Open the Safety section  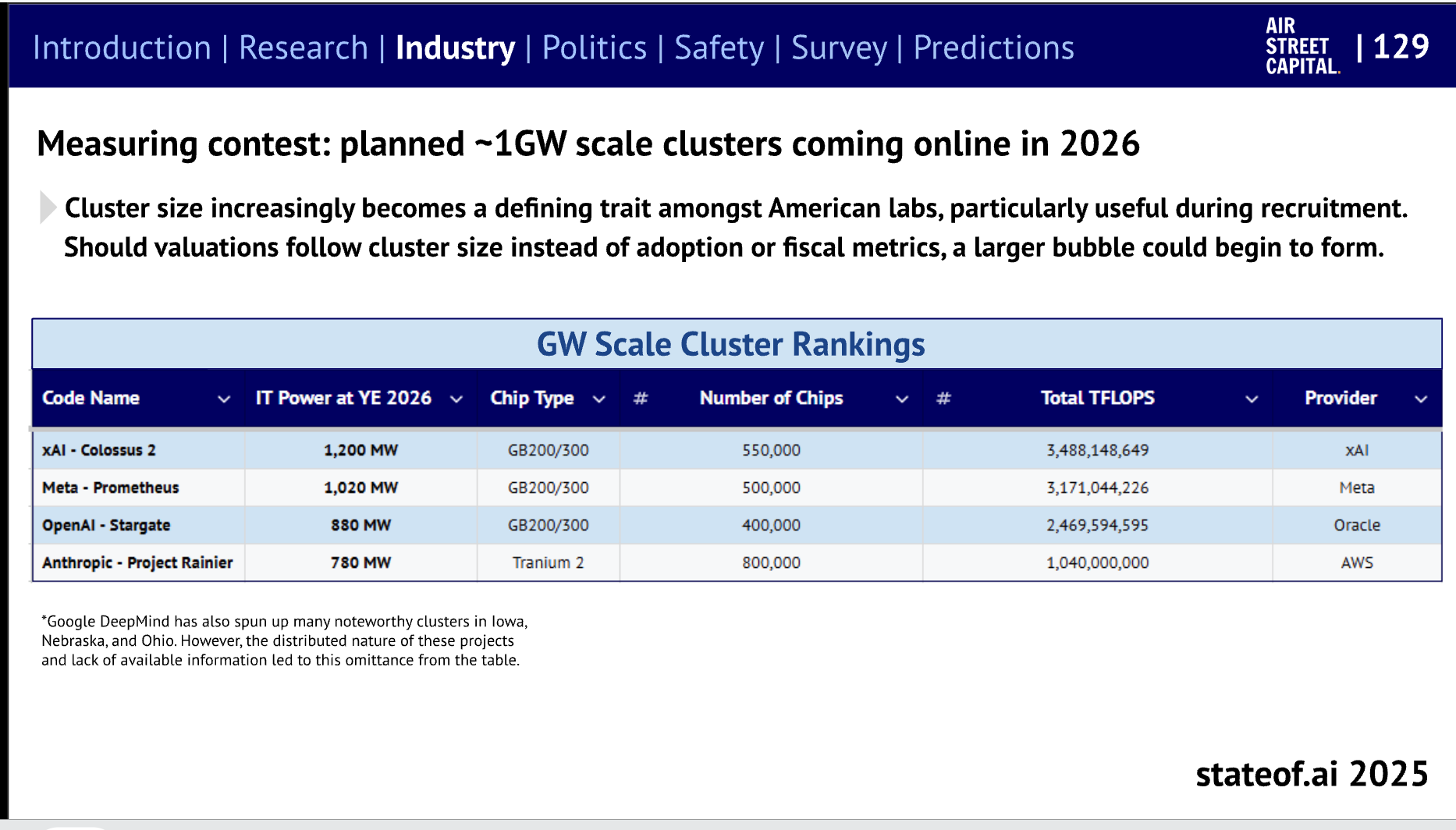719,48
